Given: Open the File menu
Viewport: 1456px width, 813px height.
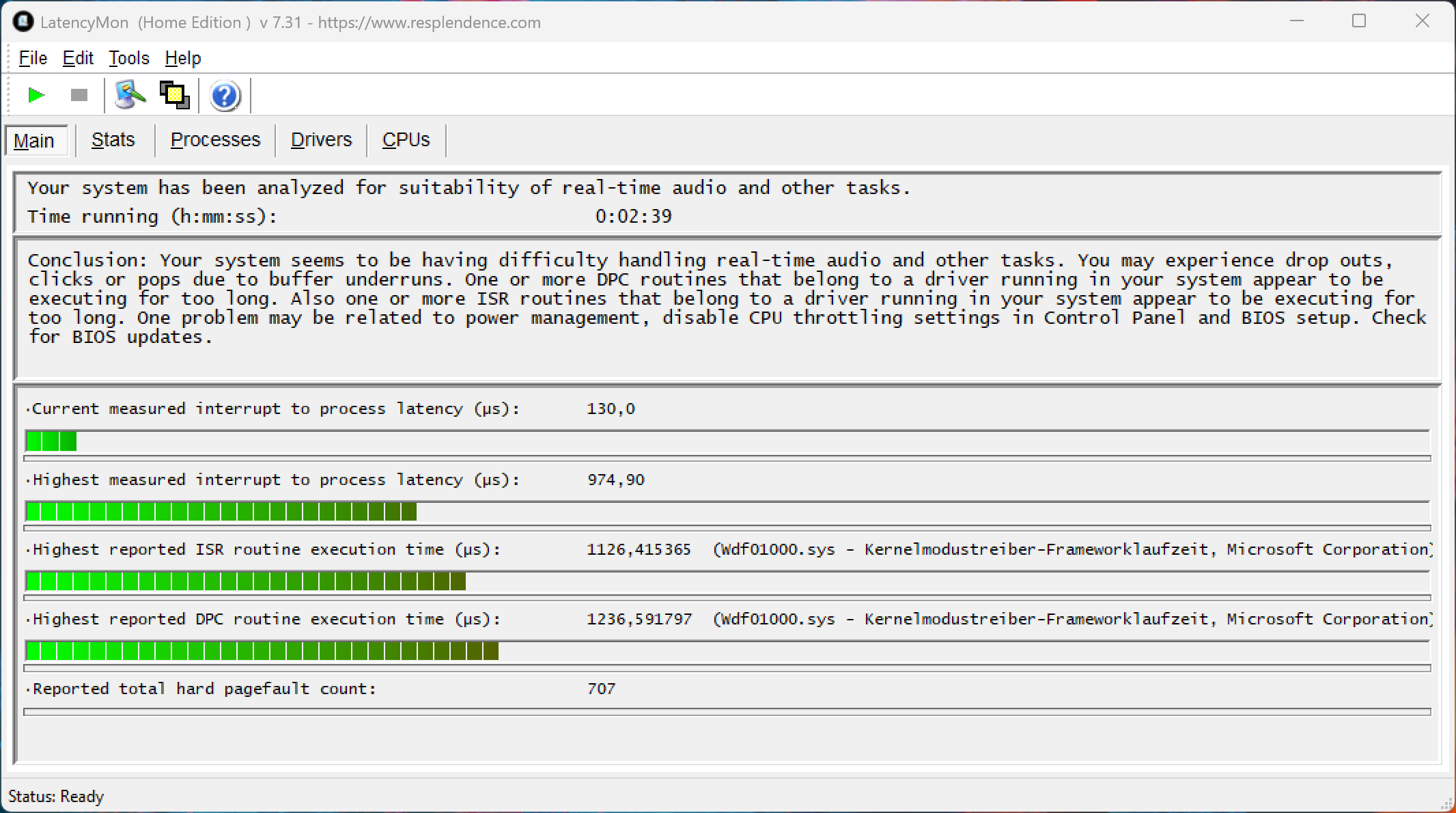Looking at the screenshot, I should pyautogui.click(x=33, y=58).
